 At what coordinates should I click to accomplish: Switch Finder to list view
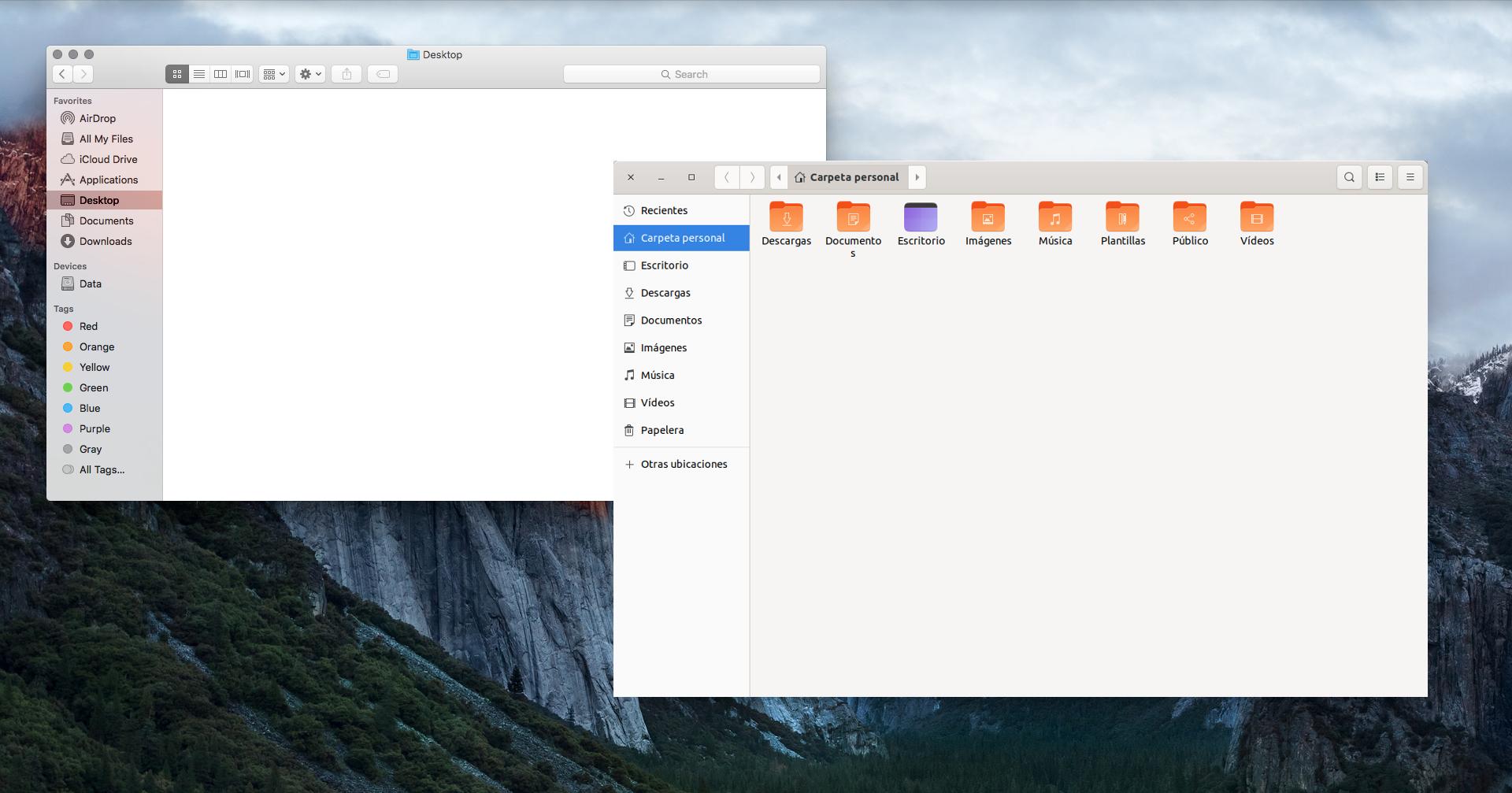point(198,73)
